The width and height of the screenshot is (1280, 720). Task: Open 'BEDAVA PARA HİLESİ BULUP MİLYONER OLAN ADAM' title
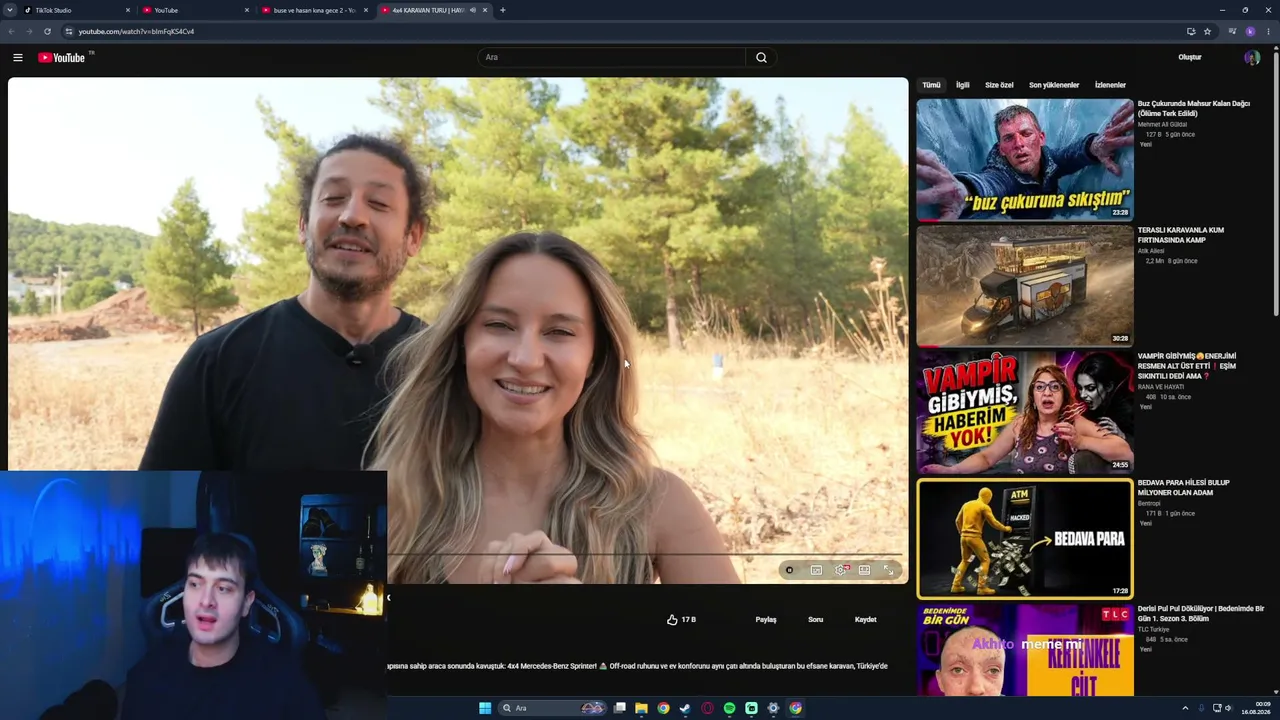(x=1184, y=487)
